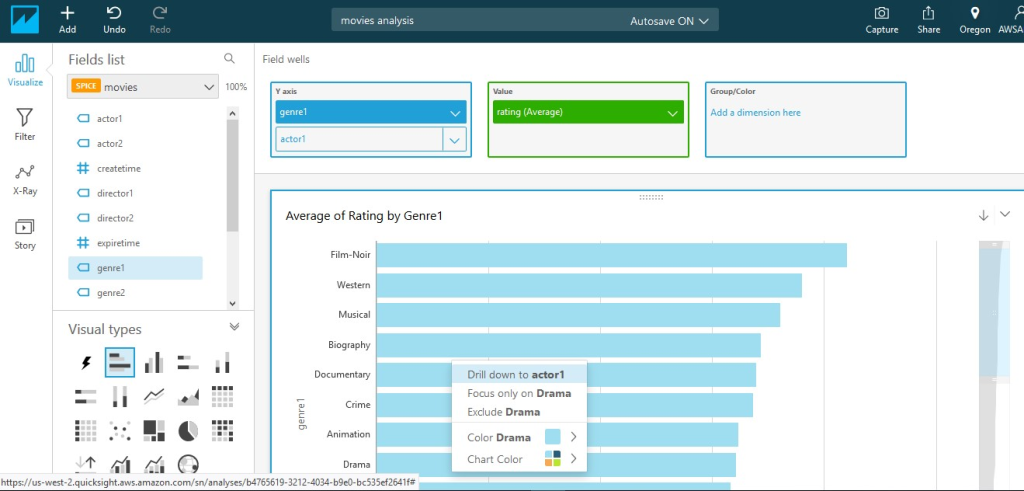Click the Add plus icon
Viewport: 1024px width, 491px height.
point(67,13)
